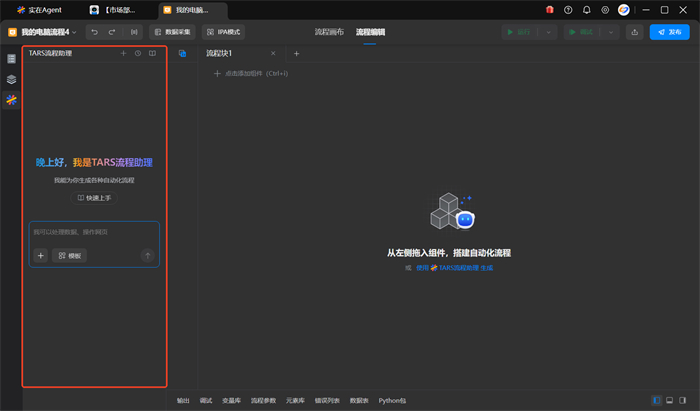Open the 调试 bottom panel tab
The width and height of the screenshot is (700, 411).
pos(206,401)
